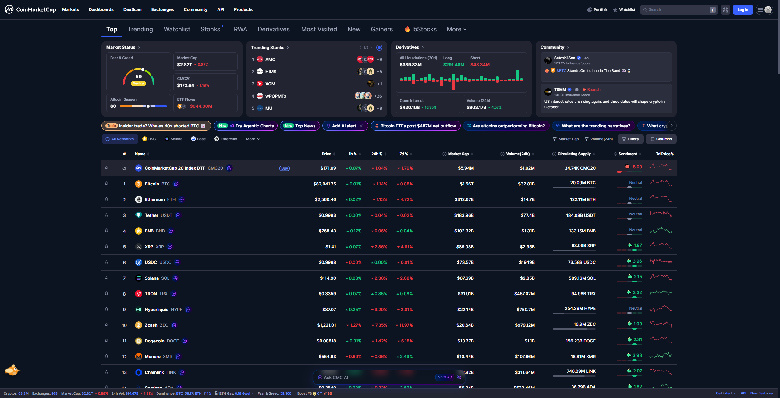Screen dimensions: 780x398
Task: Click Buy on the CoinMarketCap 20 Index row
Action: (284, 168)
